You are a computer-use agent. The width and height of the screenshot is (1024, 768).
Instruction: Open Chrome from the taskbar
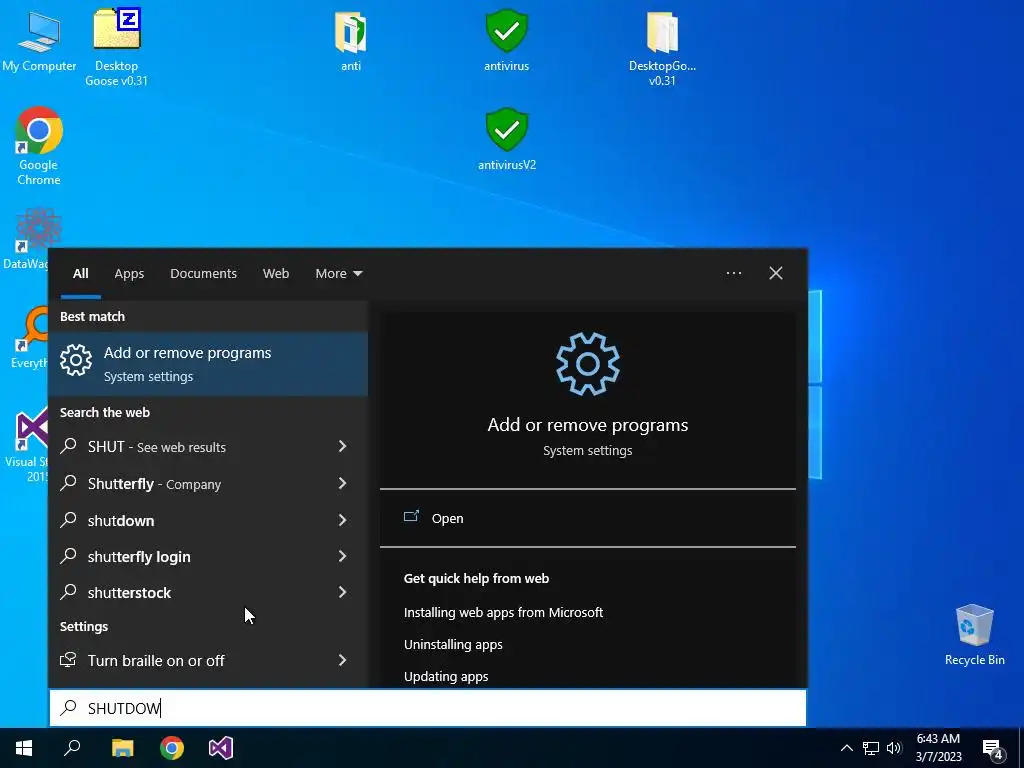click(x=172, y=748)
